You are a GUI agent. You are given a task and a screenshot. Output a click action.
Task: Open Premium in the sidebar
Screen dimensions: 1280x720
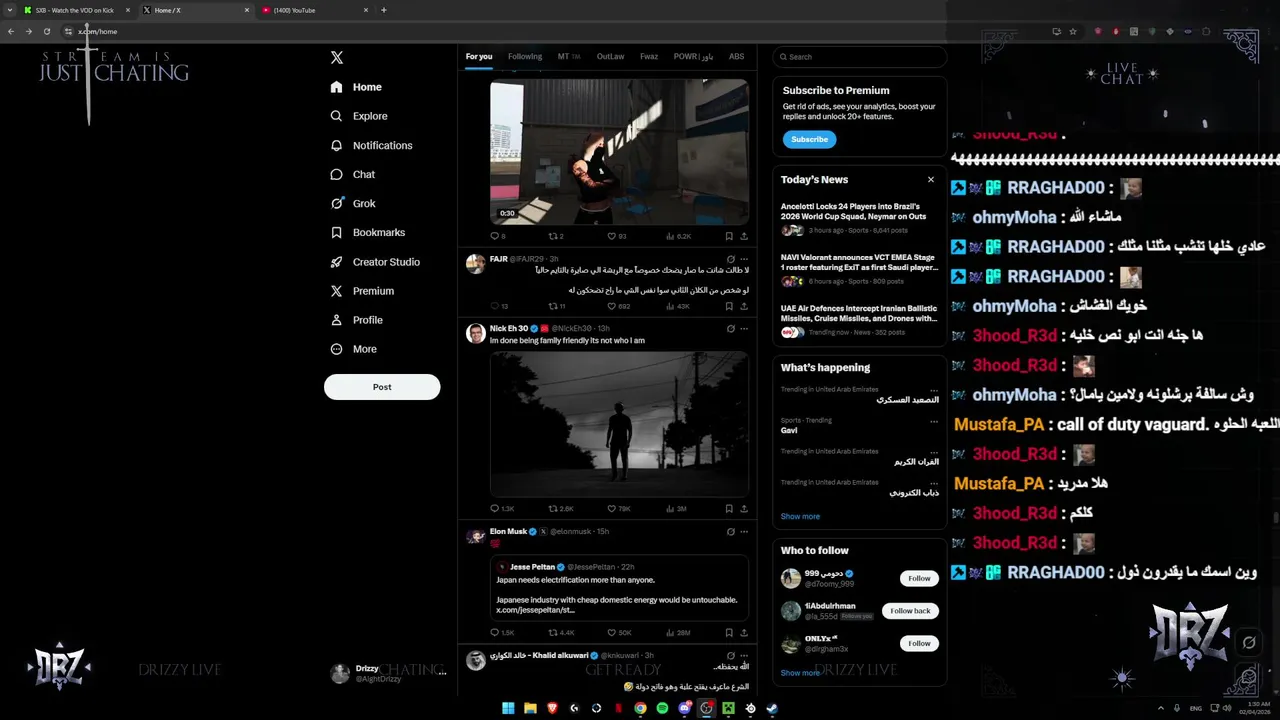[361, 291]
